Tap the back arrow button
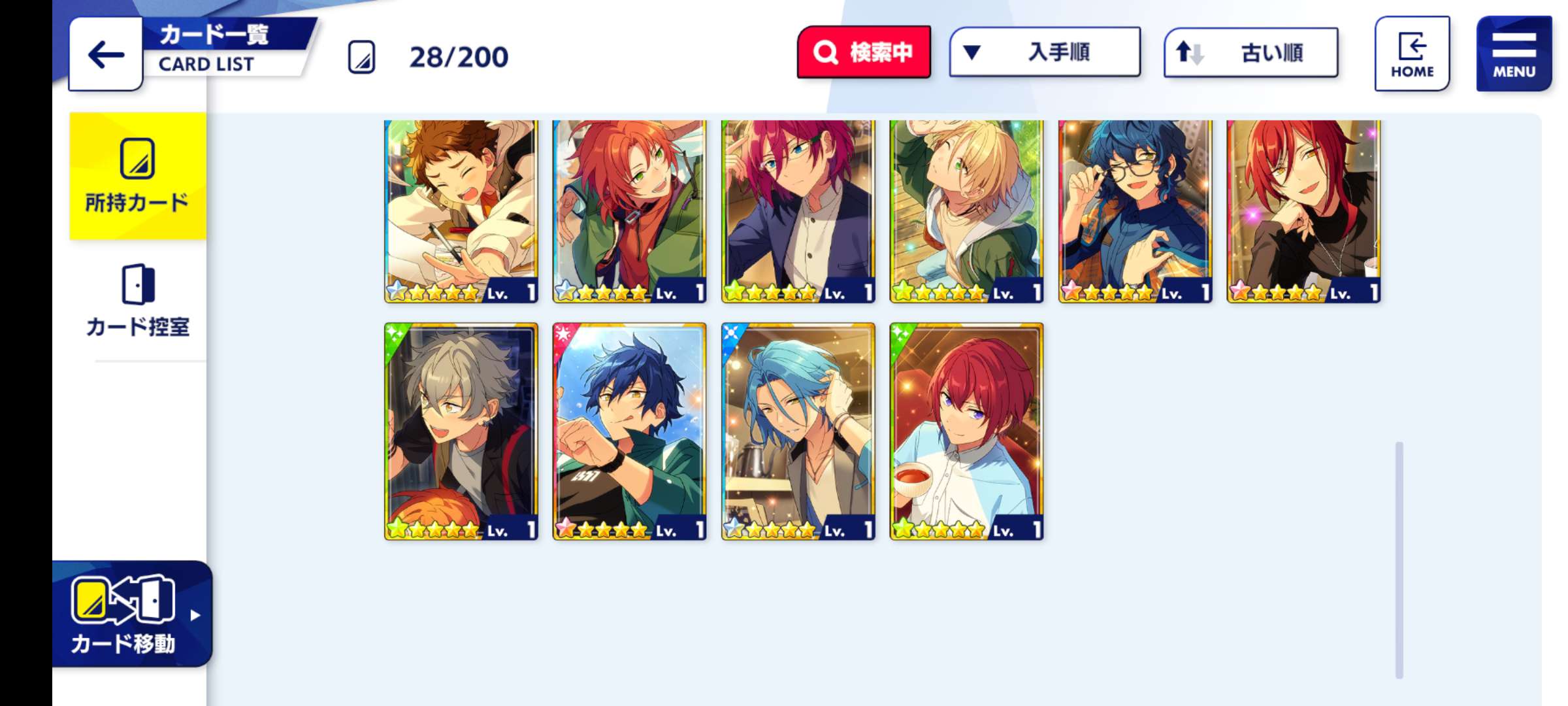 (x=106, y=55)
